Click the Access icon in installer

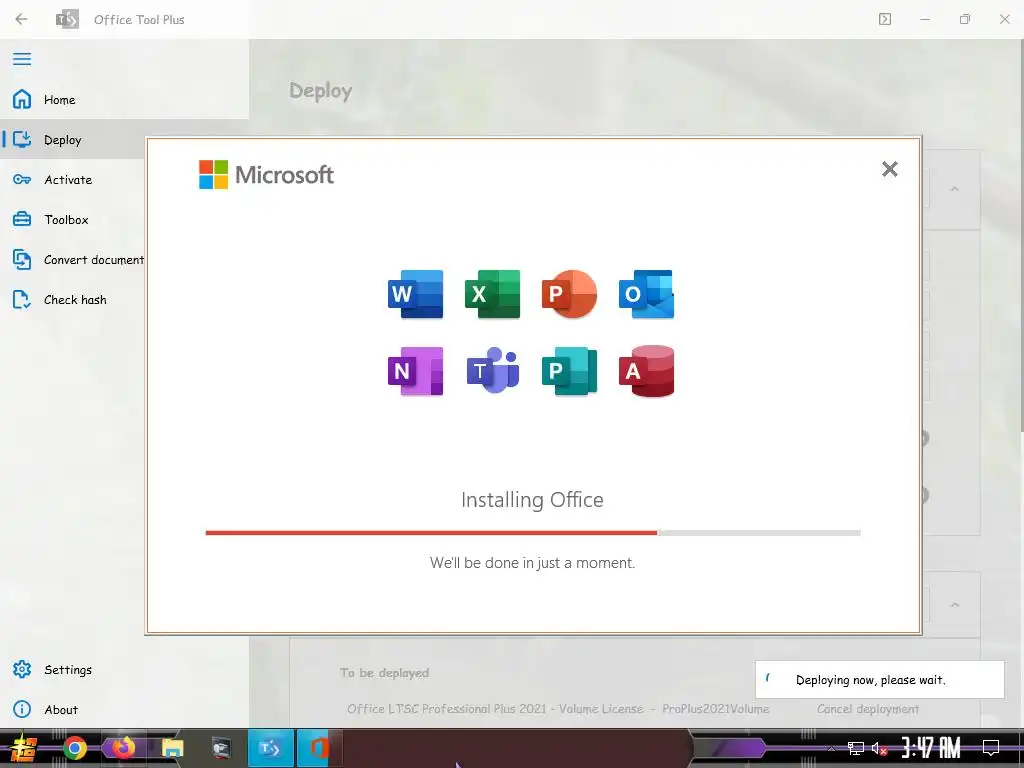coord(646,371)
